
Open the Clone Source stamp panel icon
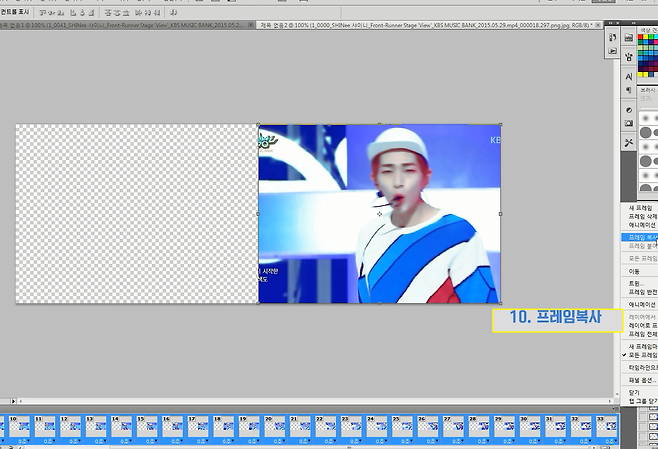pyautogui.click(x=629, y=57)
